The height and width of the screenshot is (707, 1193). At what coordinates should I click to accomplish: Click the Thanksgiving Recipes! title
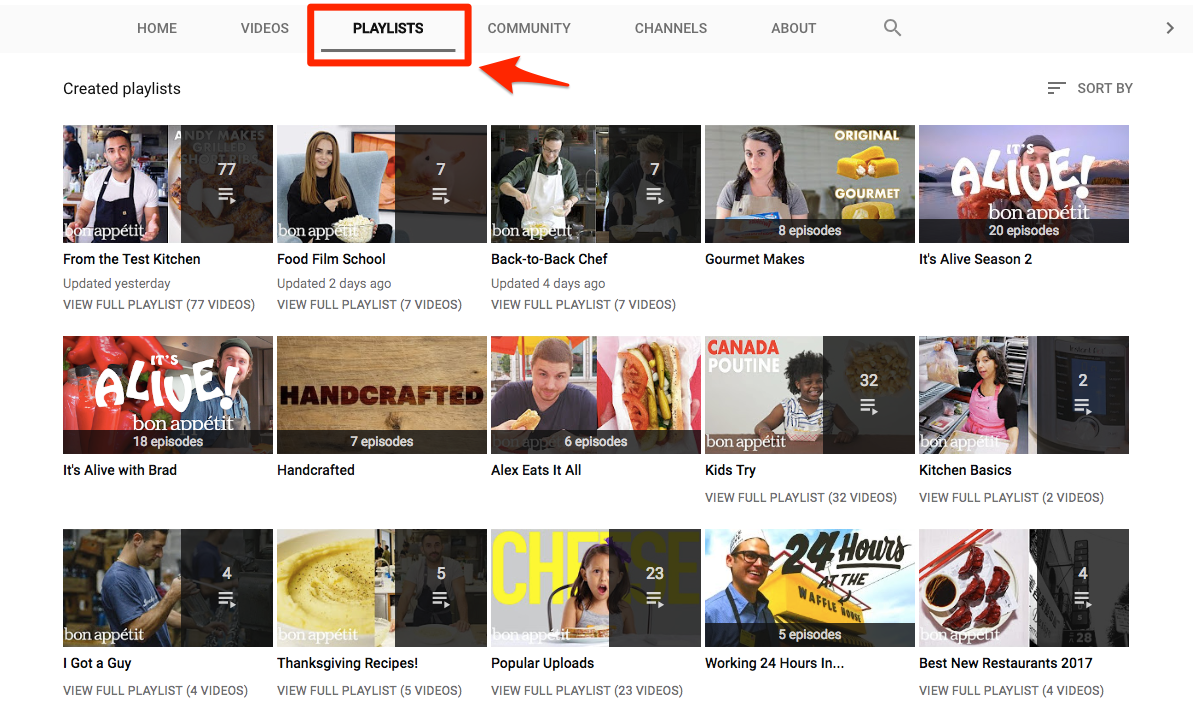(348, 664)
